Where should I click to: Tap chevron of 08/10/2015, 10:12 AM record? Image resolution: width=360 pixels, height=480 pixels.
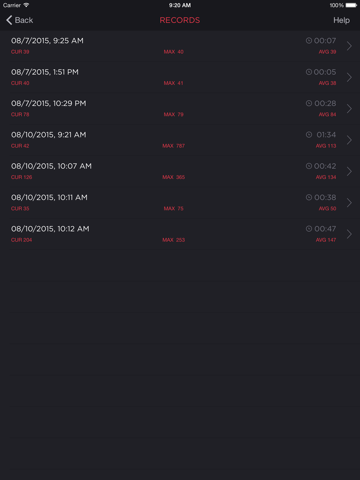[x=349, y=234]
